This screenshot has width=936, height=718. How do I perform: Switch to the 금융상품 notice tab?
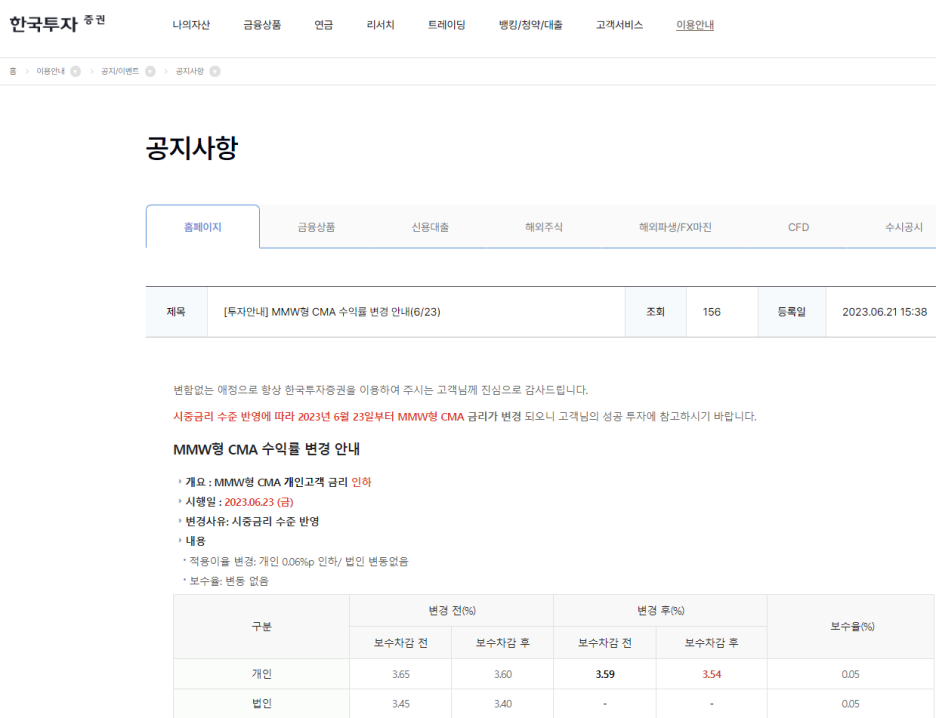pyautogui.click(x=316, y=227)
